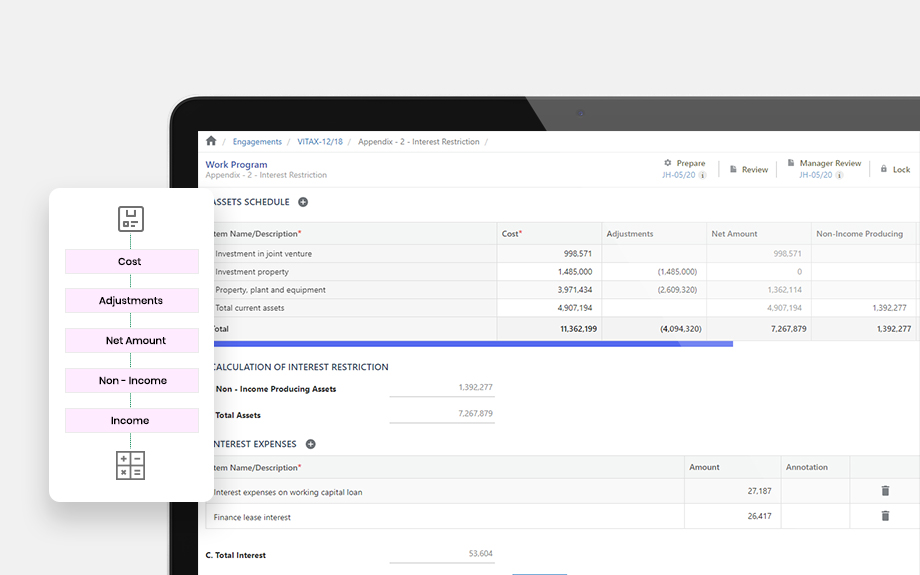Delete the working capital loan interest row
This screenshot has height=575, width=920.
click(x=885, y=491)
